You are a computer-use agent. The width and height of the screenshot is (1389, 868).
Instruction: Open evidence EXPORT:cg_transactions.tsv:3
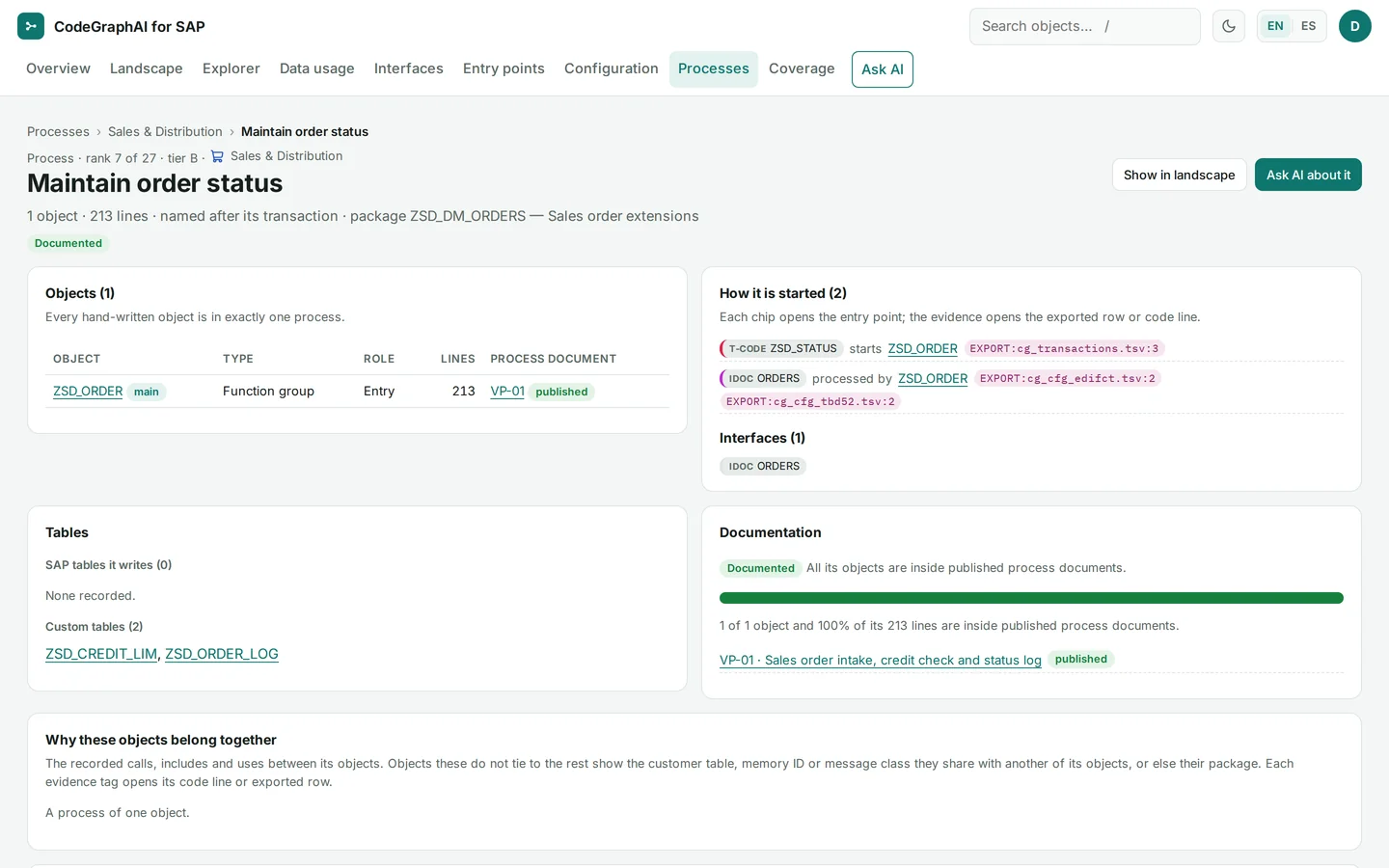point(1064,349)
